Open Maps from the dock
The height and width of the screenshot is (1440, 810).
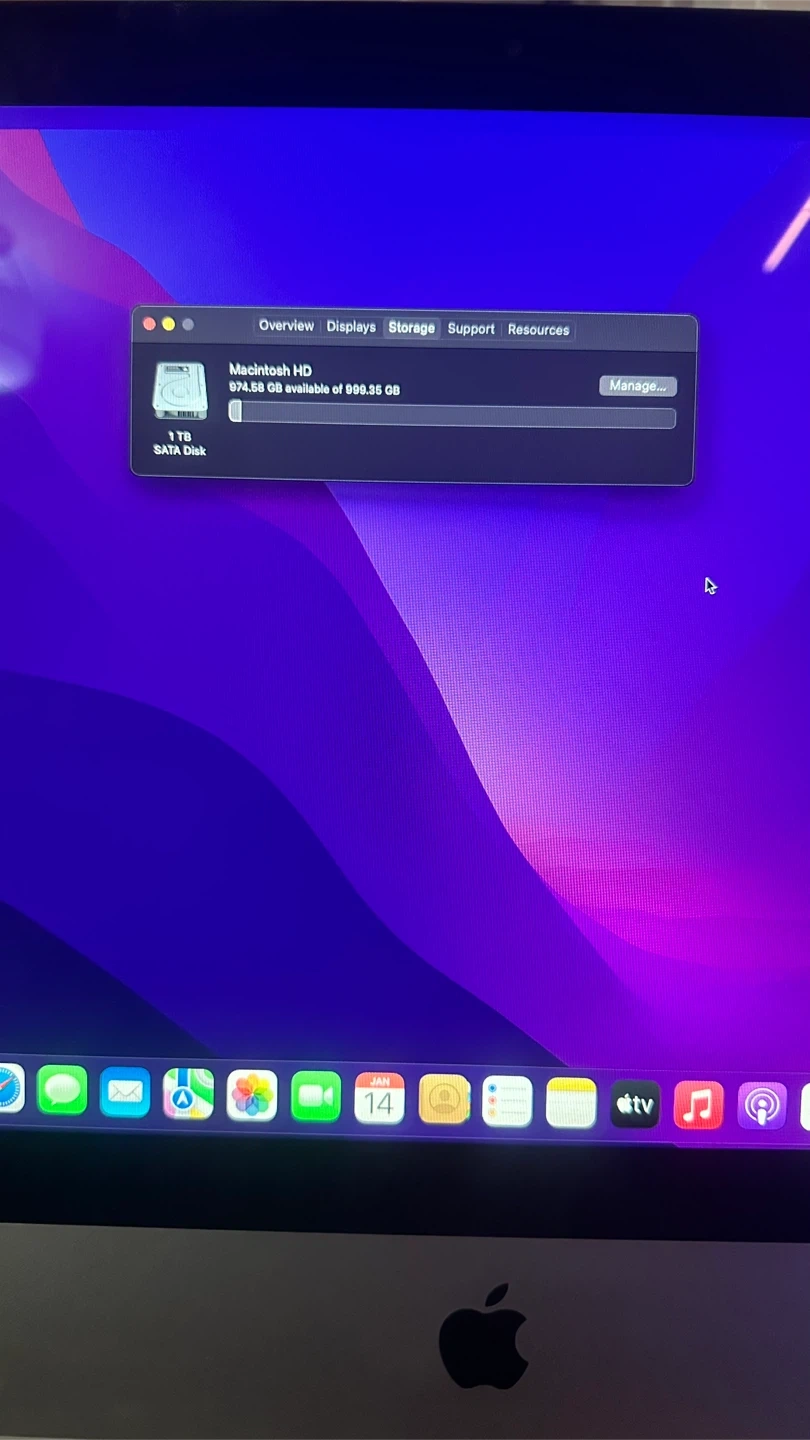[188, 1095]
